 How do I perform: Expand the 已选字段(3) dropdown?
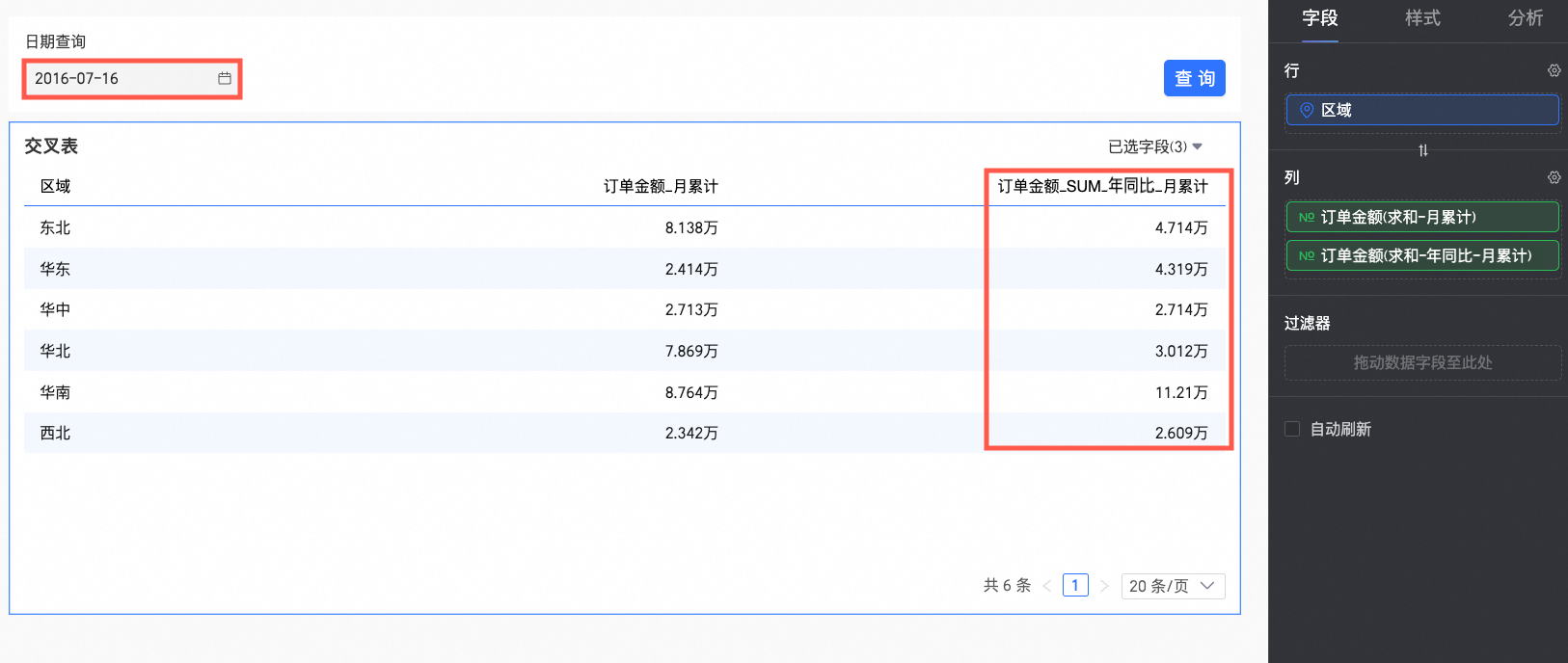pos(1155,146)
